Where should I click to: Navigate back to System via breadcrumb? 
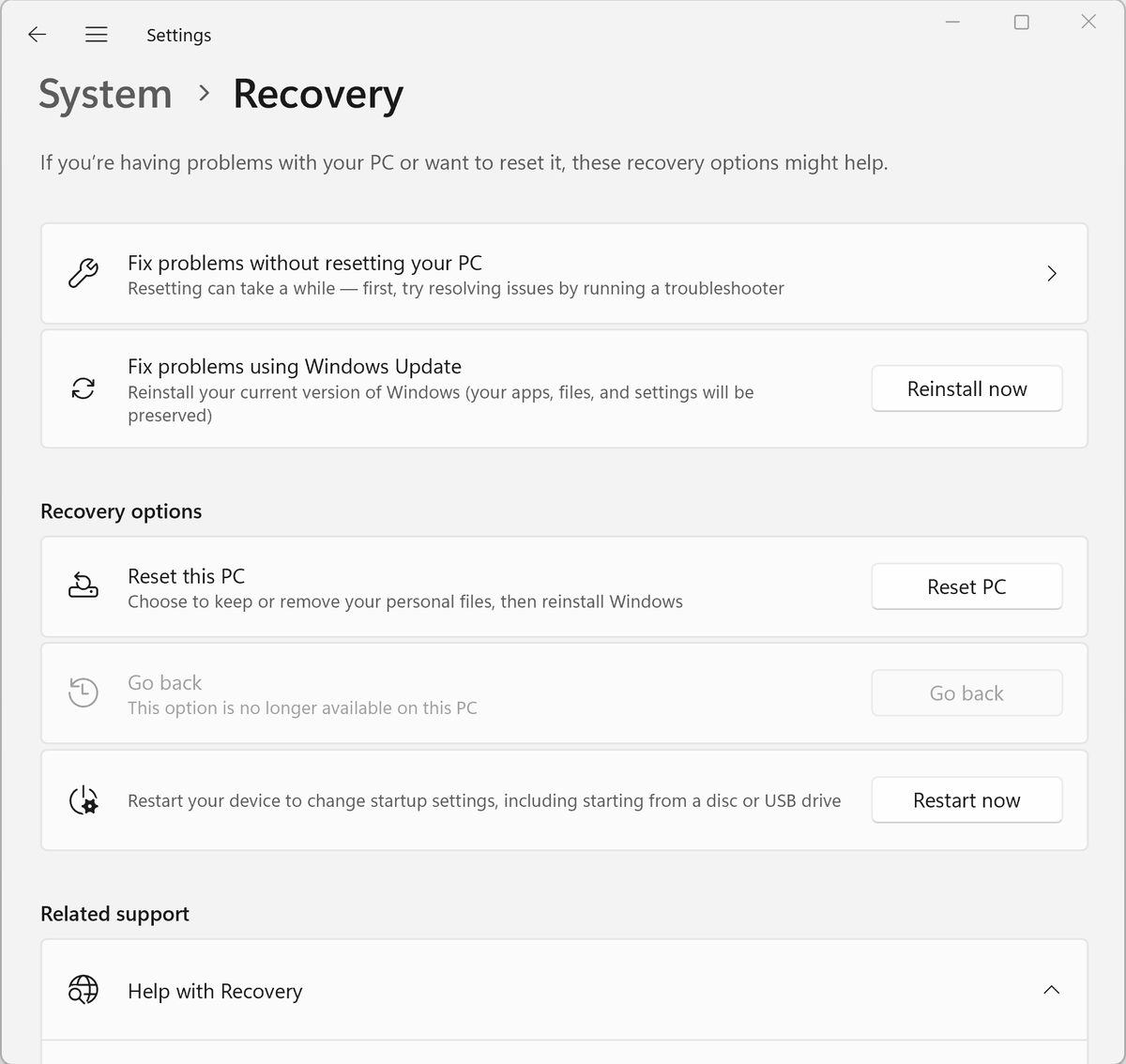pyautogui.click(x=104, y=94)
